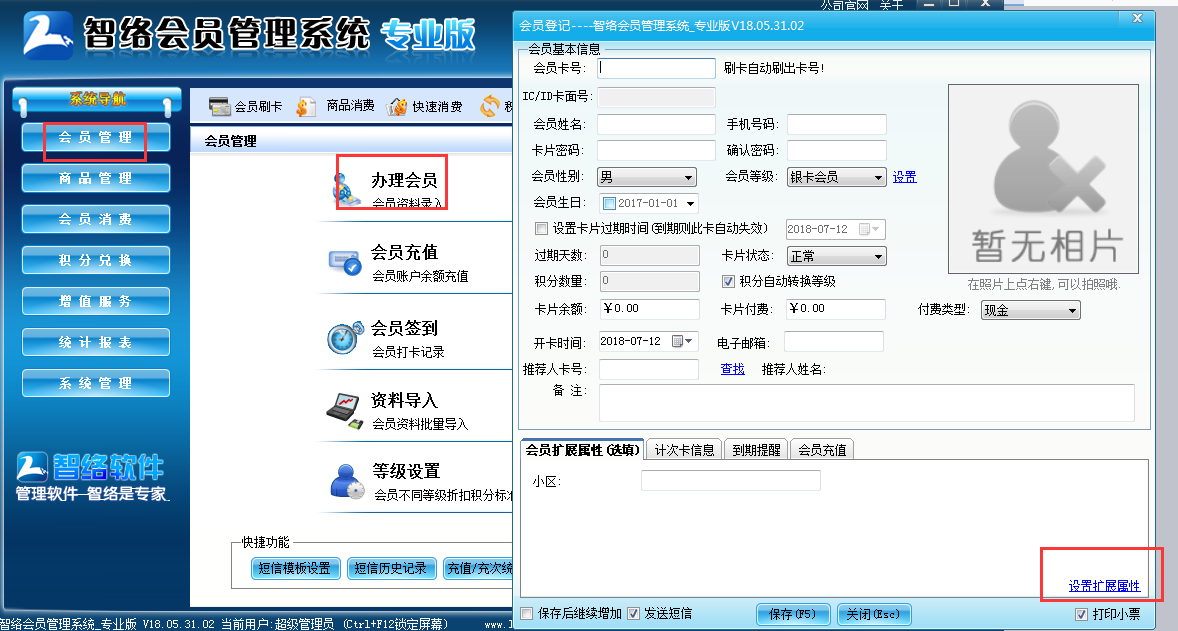
Task: Open the 会员生日 date dropdown arrow
Action: pos(690,204)
